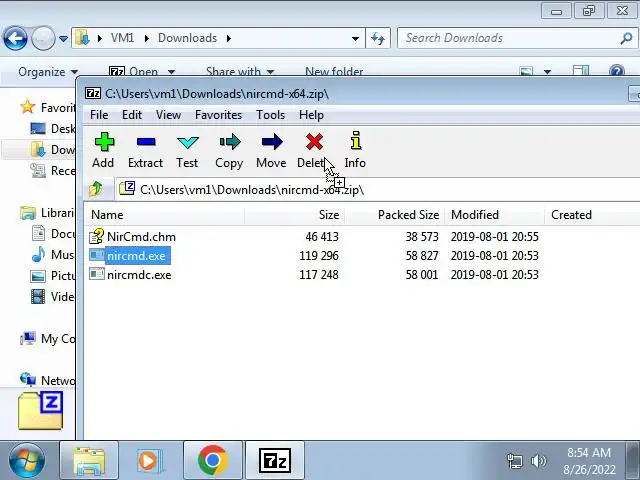Click size value 46 413

click(x=322, y=237)
